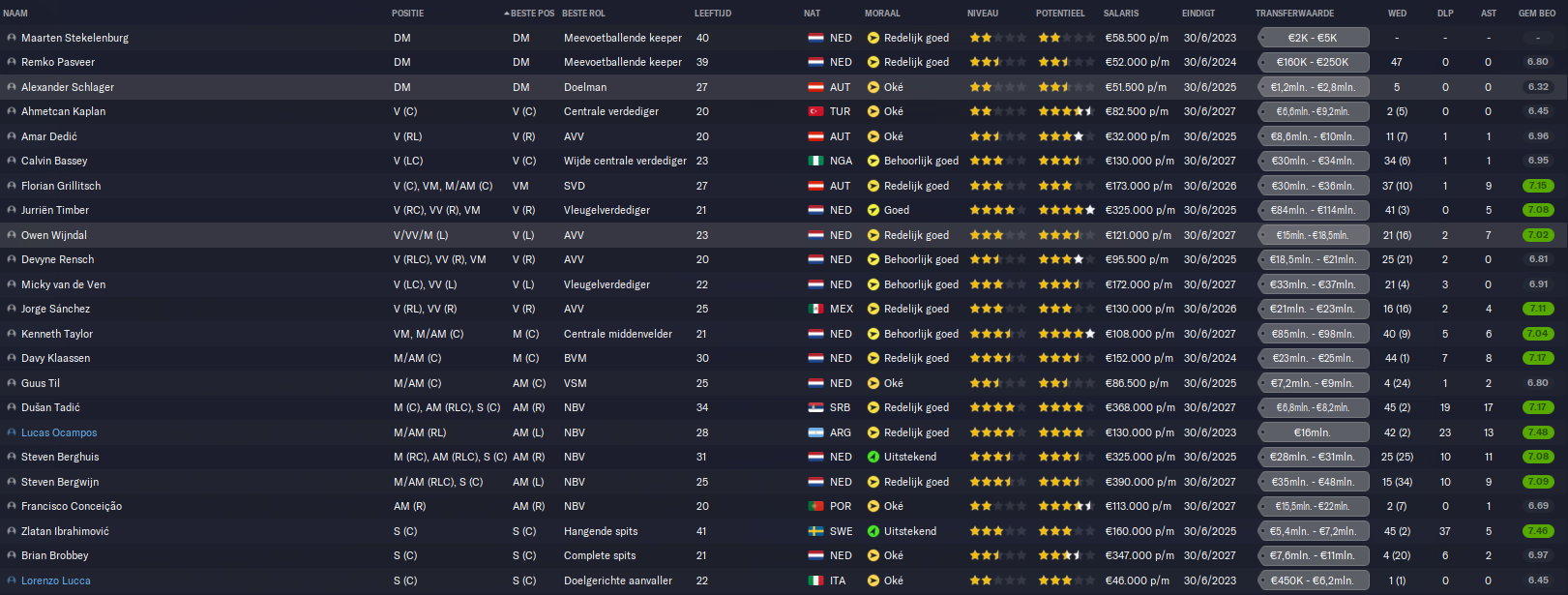The image size is (1568, 595).
Task: Sort by WED column header
Action: [1397, 14]
